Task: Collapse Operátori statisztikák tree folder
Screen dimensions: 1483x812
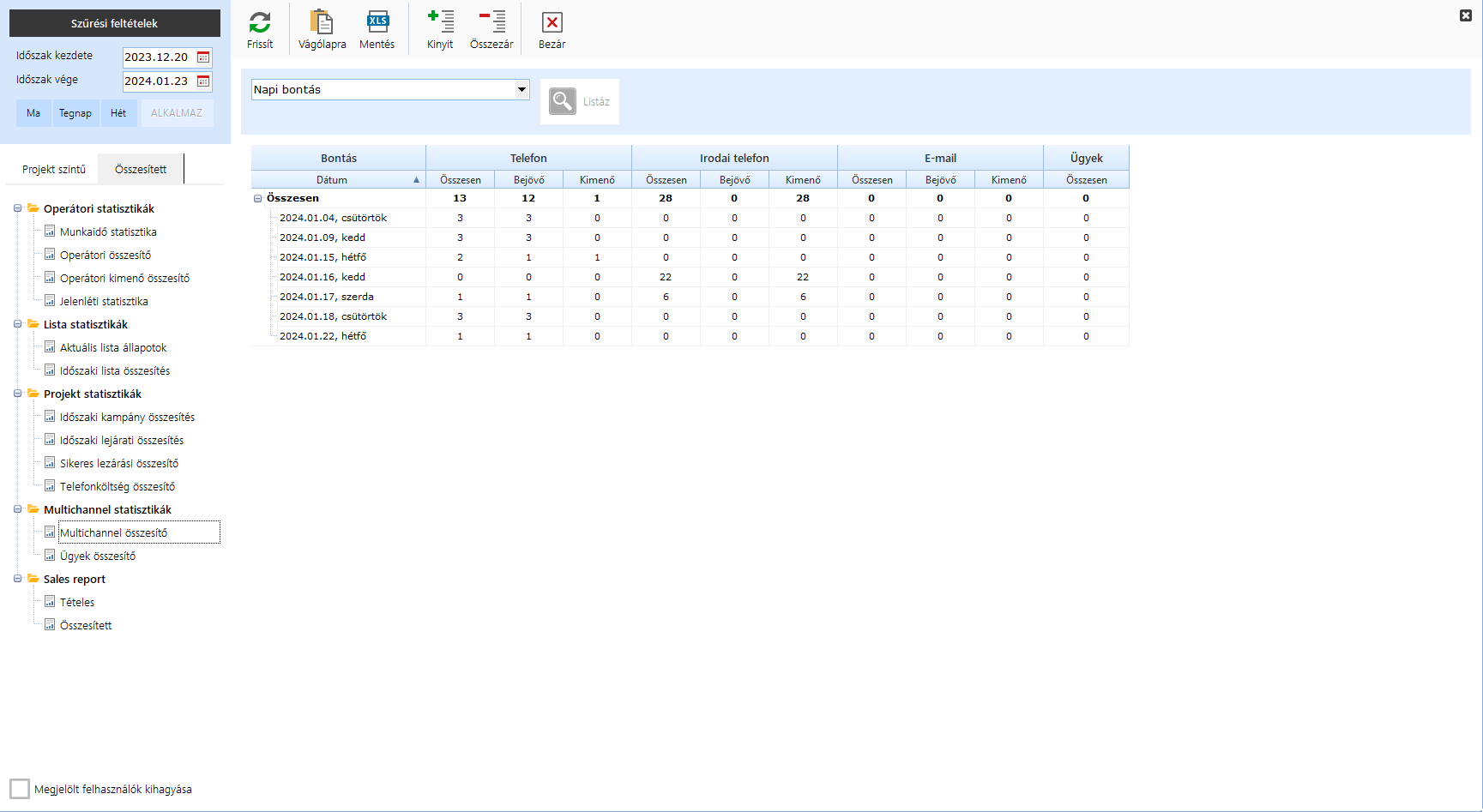Action: [17, 208]
